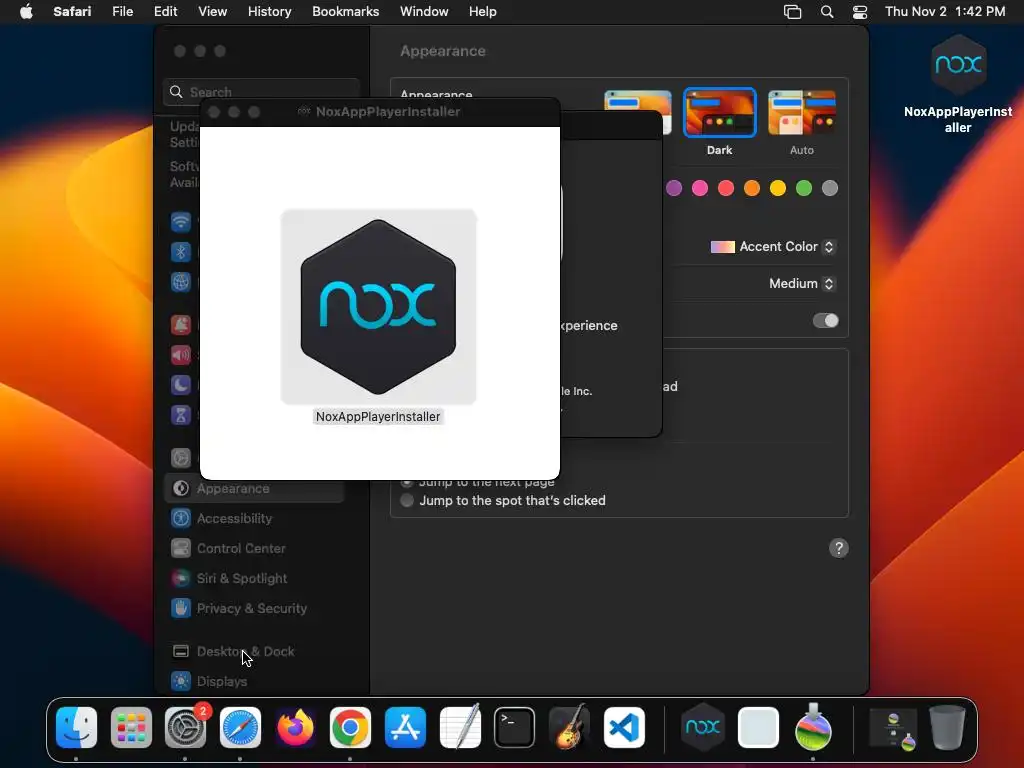Choose the red accent color
This screenshot has width=1024, height=768.
pos(726,189)
